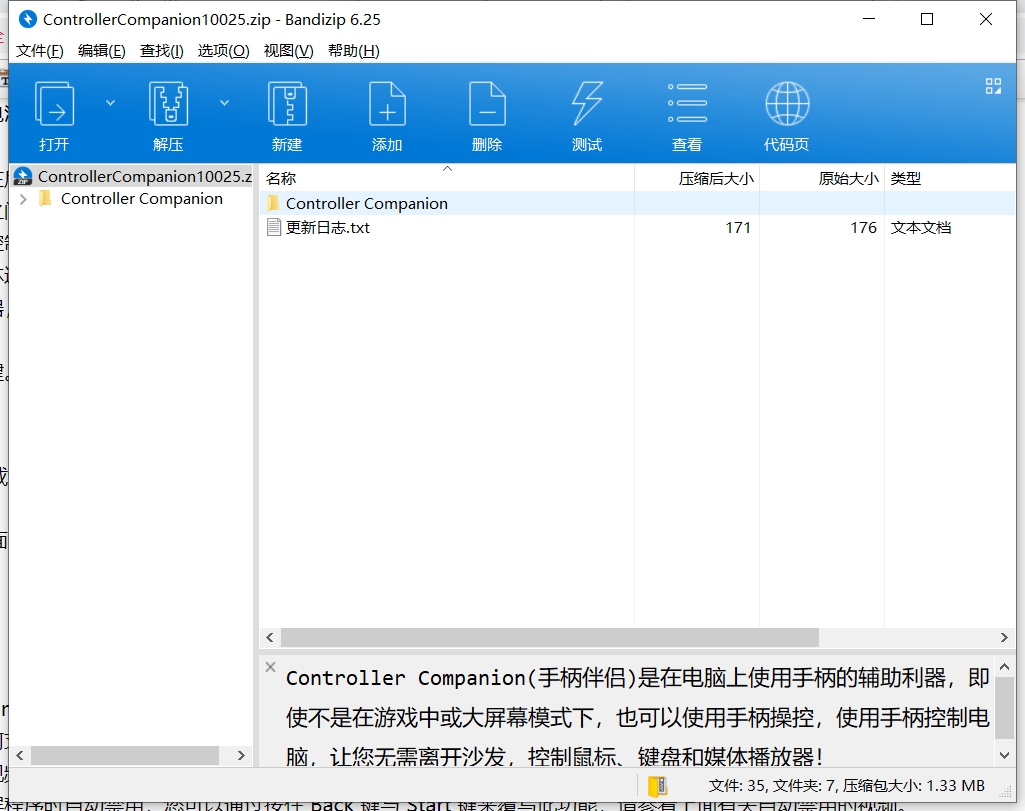Open the 选项(O) menu
Image resolution: width=1025 pixels, height=811 pixels.
click(x=224, y=51)
